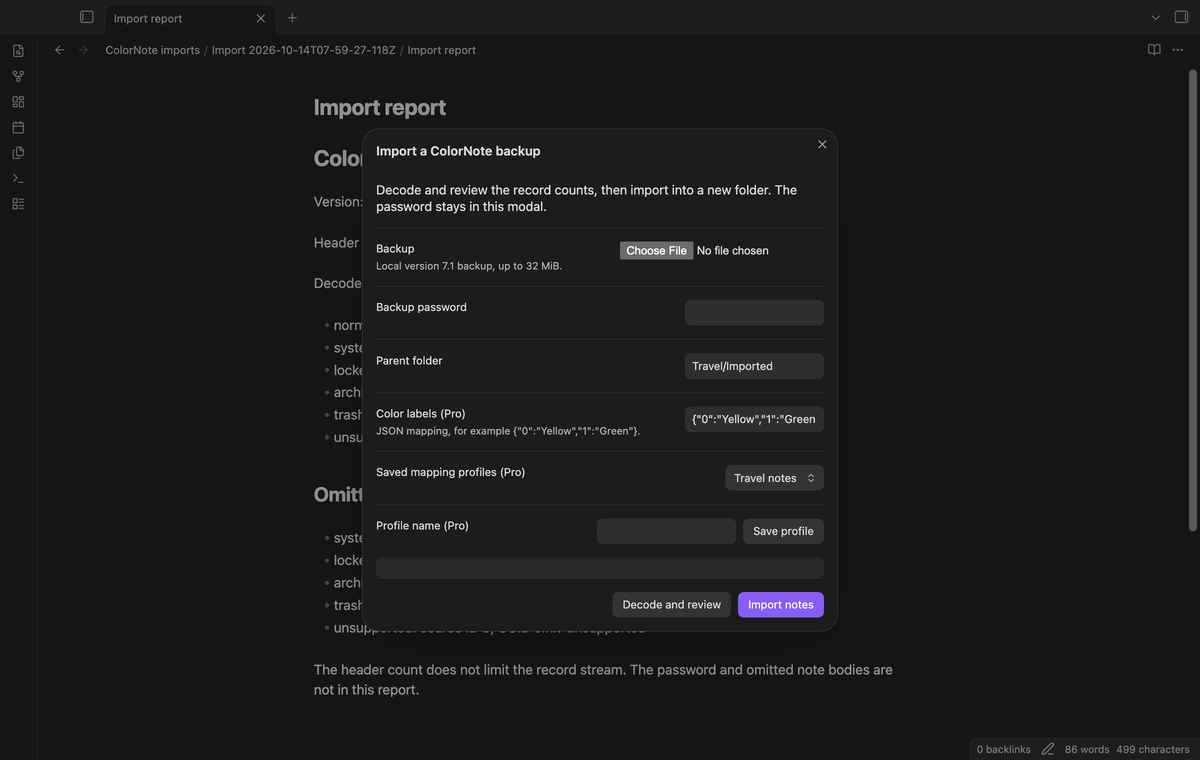The width and height of the screenshot is (1200, 760).
Task: Click the Save profile button
Action: click(783, 531)
